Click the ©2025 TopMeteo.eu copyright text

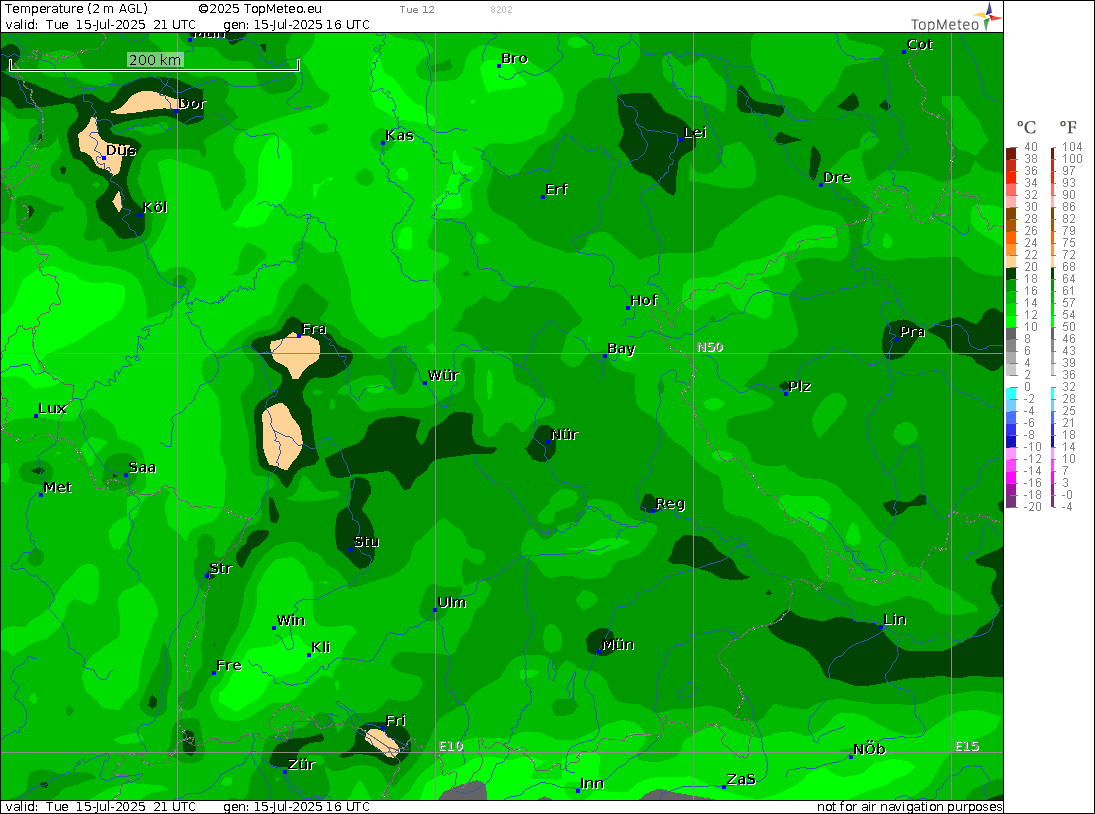click(260, 9)
